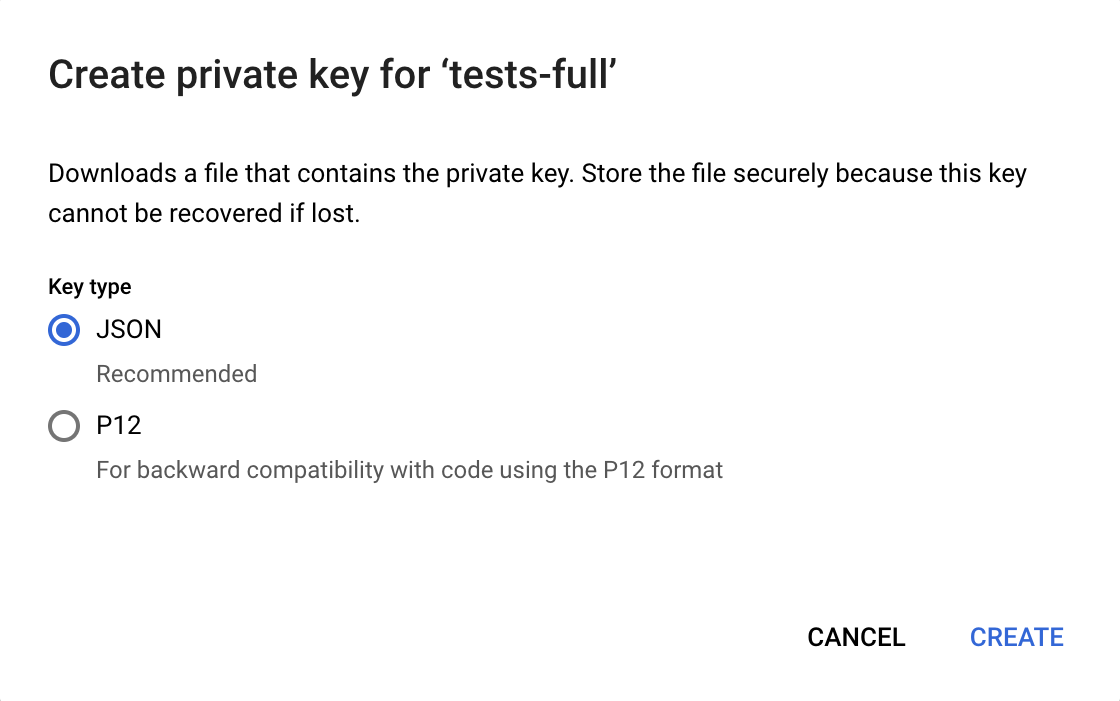The width and height of the screenshot is (1120, 701).
Task: Click the P12 option label text
Action: (x=119, y=426)
